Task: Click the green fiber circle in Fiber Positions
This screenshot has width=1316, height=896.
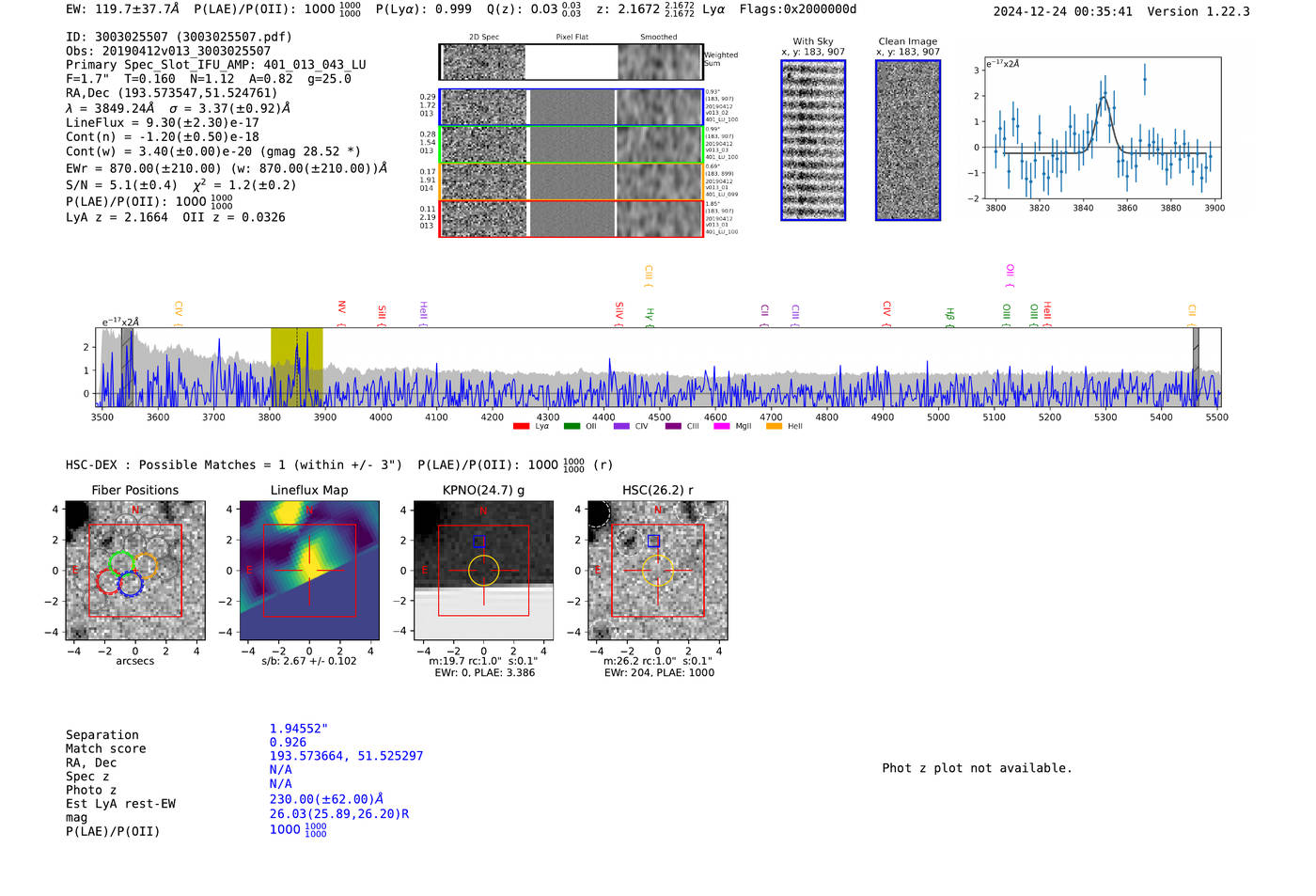Action: click(x=121, y=563)
